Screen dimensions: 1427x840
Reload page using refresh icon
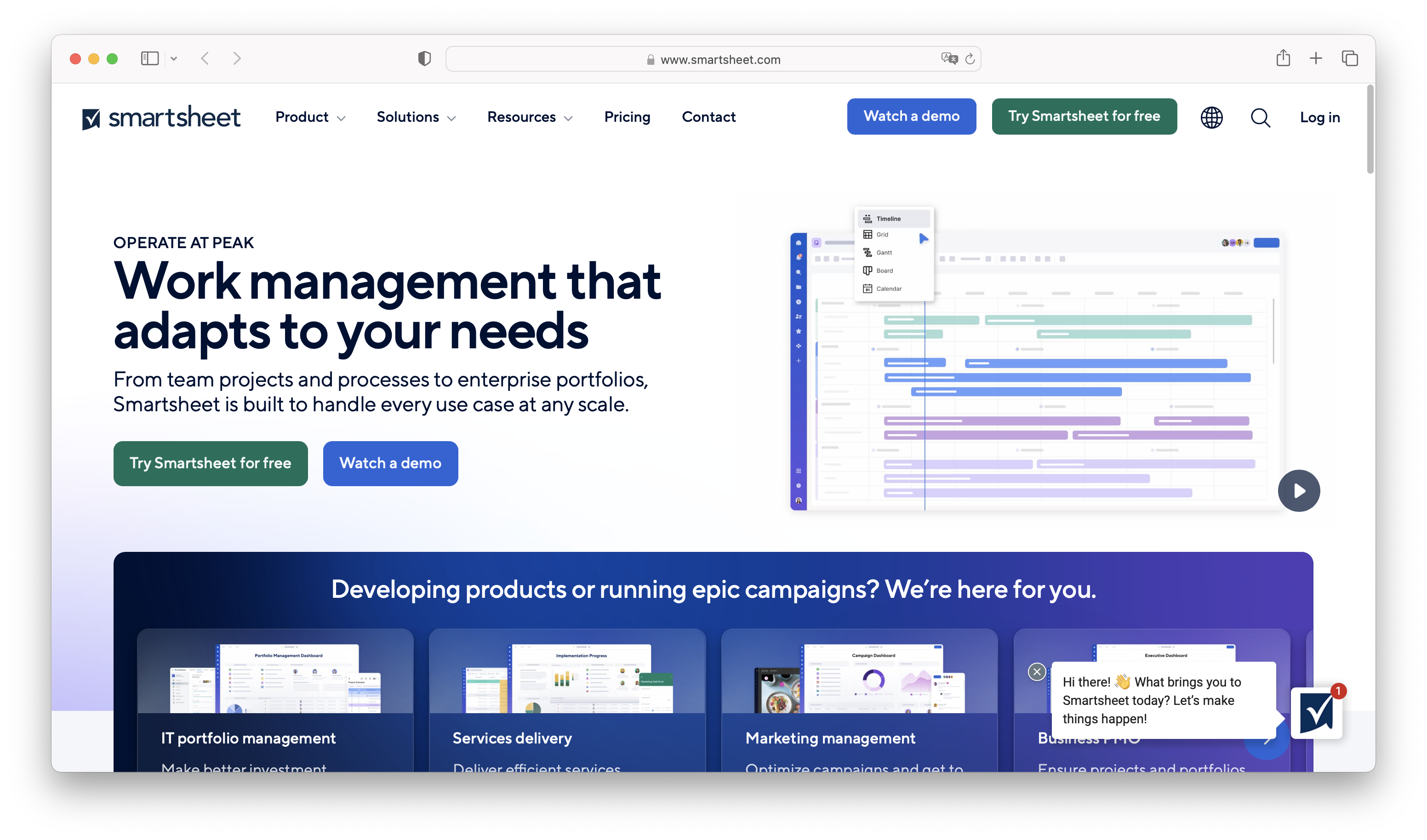[x=970, y=59]
